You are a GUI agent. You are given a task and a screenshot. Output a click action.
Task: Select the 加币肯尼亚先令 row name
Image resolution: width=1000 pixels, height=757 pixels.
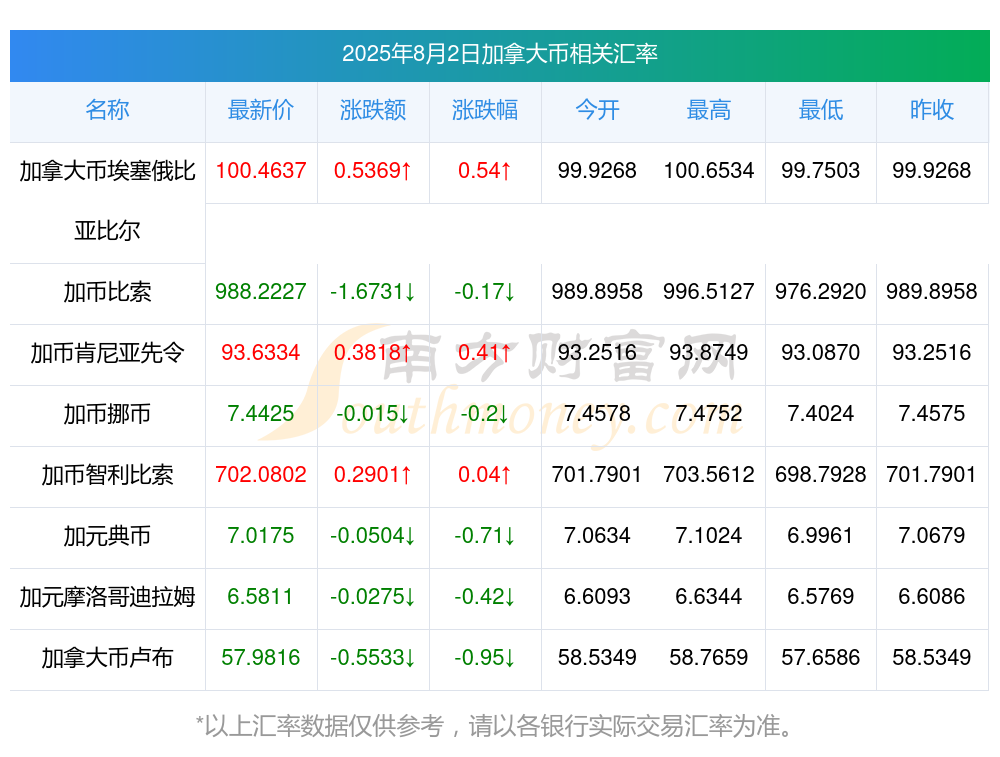click(x=107, y=353)
